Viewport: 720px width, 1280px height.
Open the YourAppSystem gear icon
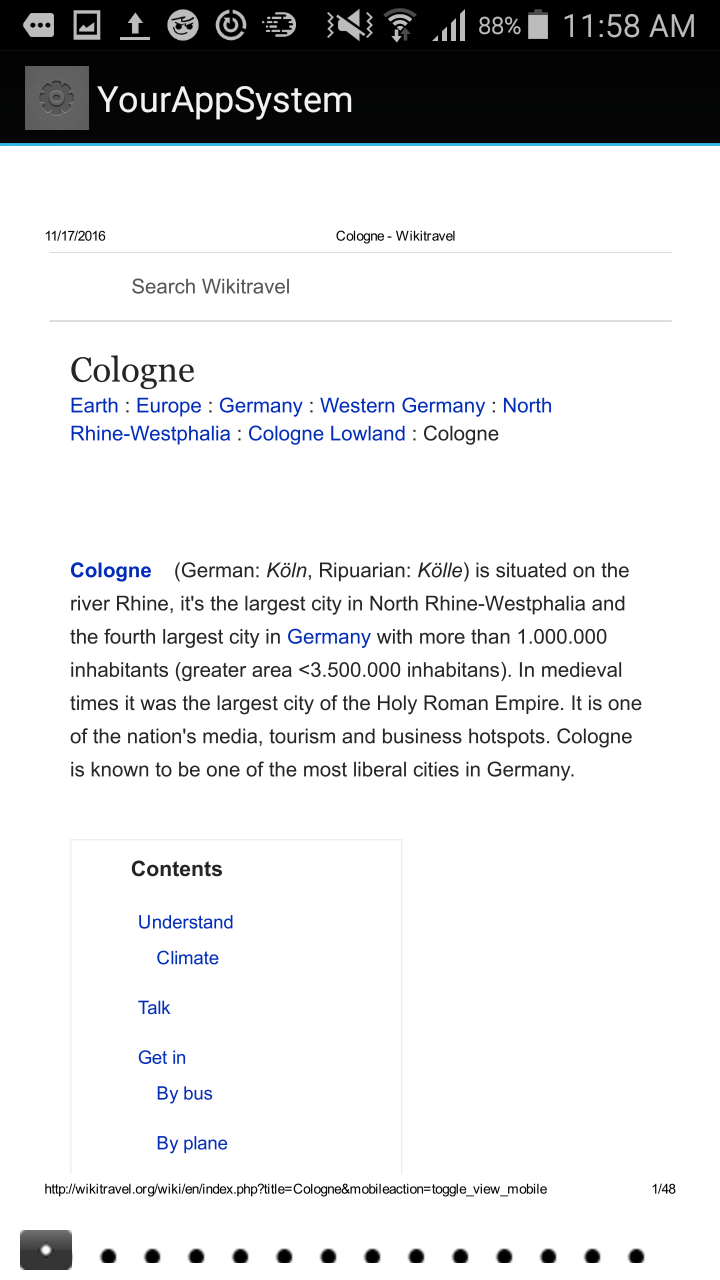[x=56, y=97]
